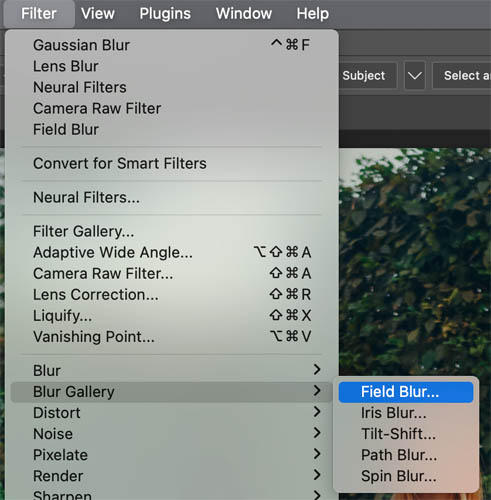Open the Window menu
Viewport: 491px width, 500px height.
click(244, 14)
